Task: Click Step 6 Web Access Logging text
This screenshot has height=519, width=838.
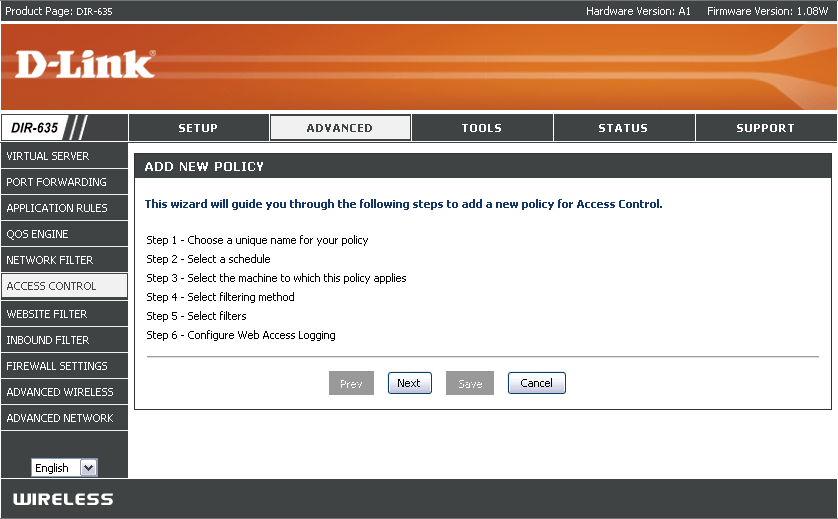Action: coord(241,335)
